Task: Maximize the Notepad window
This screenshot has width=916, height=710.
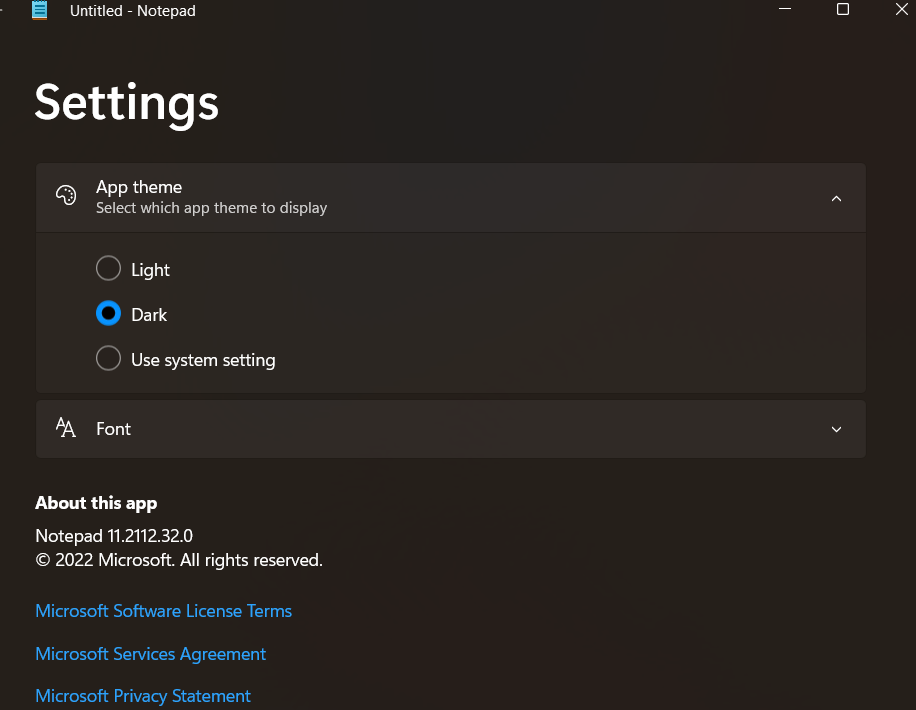Action: coord(843,10)
